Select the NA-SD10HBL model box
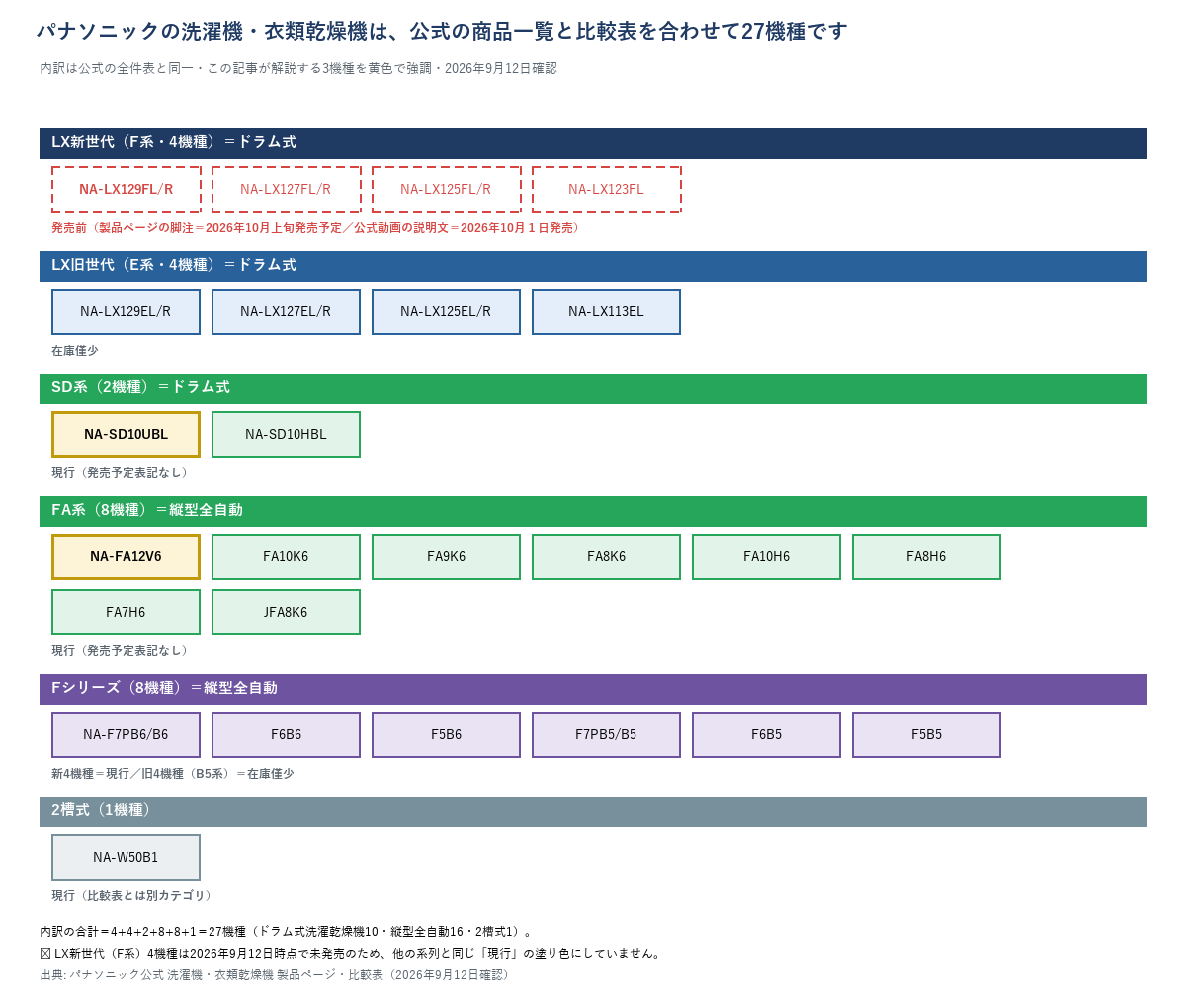The height and width of the screenshot is (1008, 1186). (287, 435)
